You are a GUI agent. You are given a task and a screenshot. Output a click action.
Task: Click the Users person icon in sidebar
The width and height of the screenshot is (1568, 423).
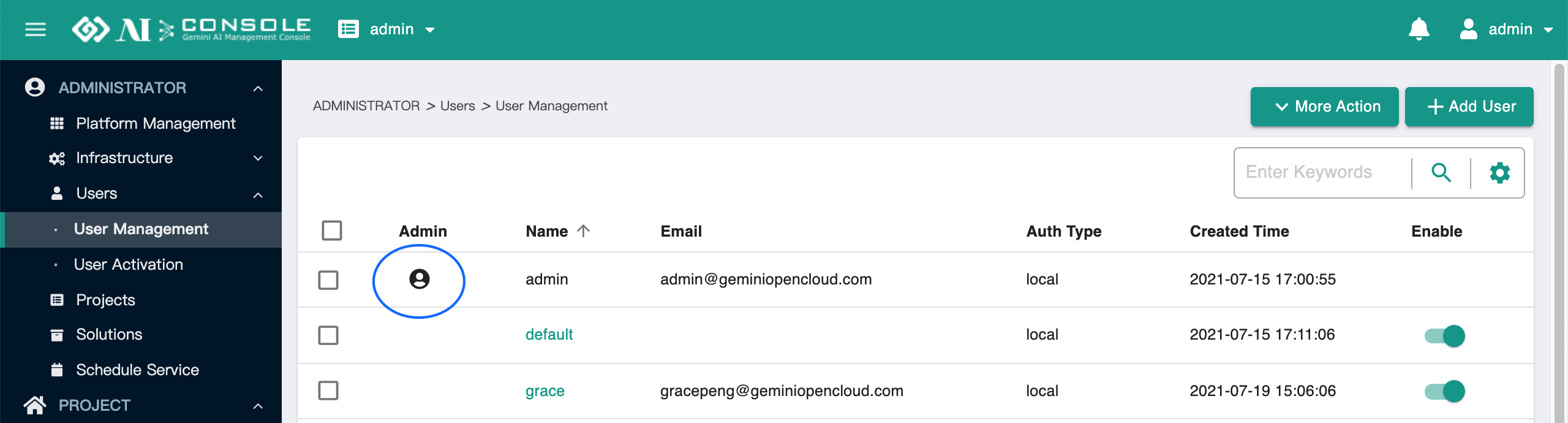point(57,193)
